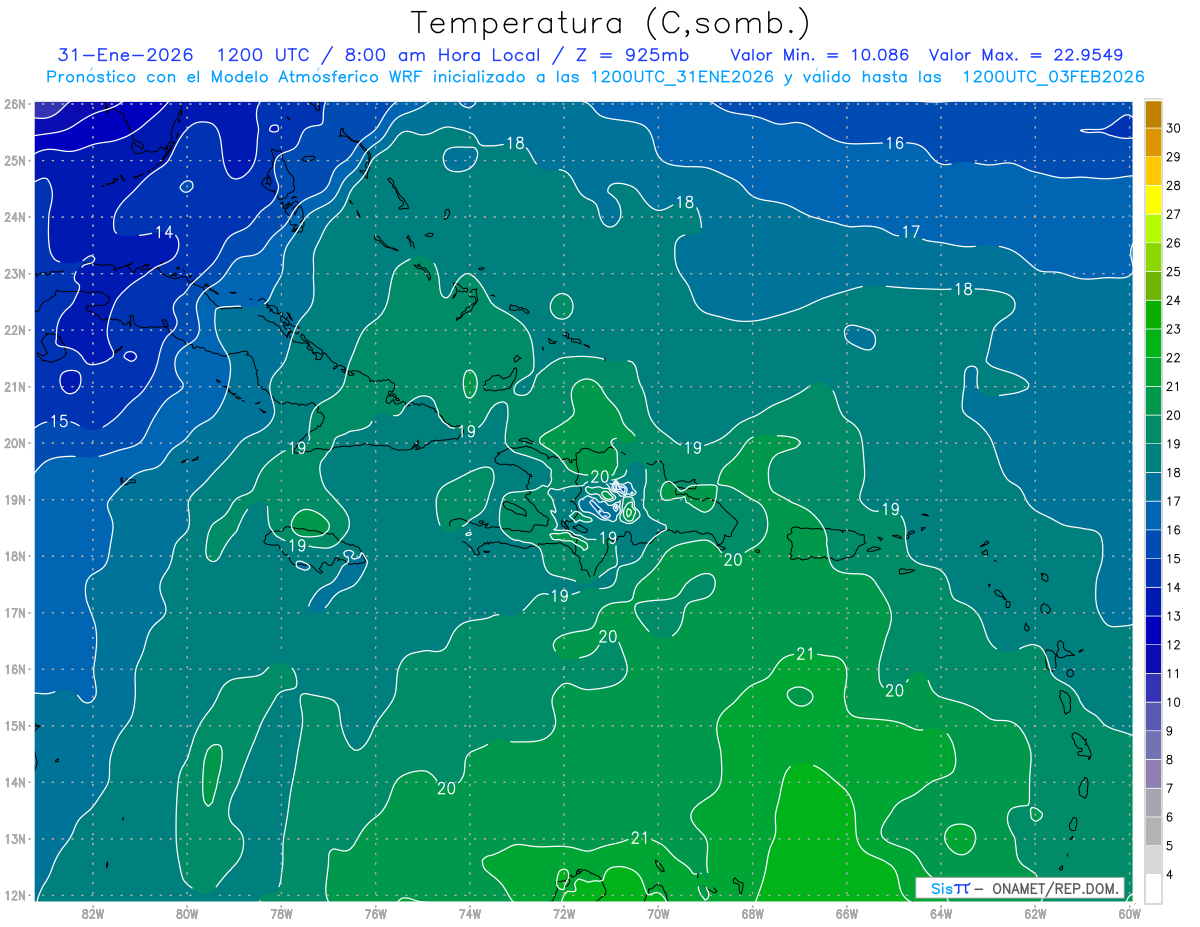Click the 70W longitude axis label

point(658,913)
